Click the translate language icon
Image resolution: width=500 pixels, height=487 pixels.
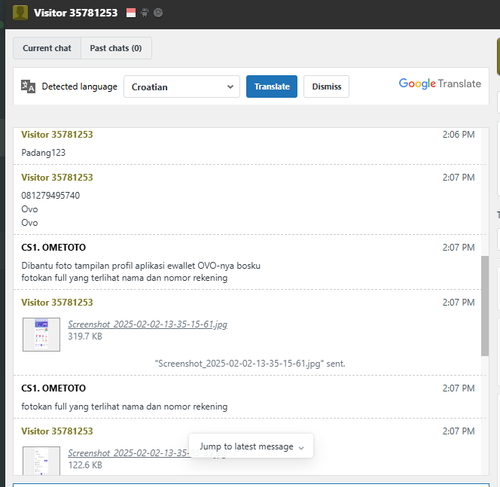coord(28,86)
